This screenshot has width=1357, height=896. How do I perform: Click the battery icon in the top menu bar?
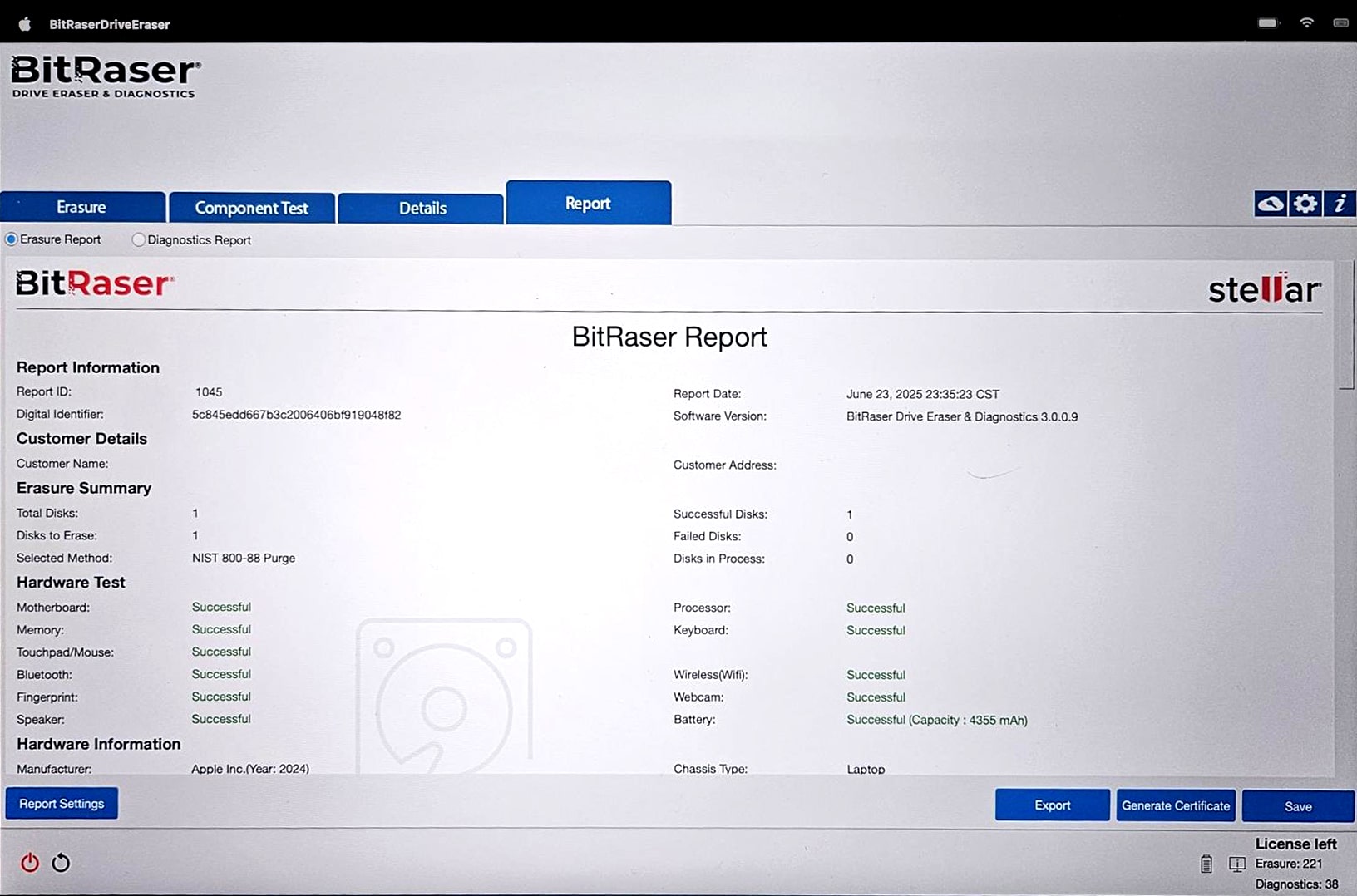tap(1268, 23)
